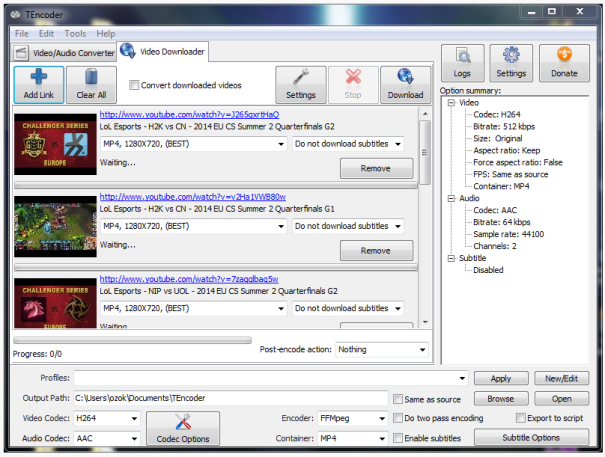Click Open output folder button
The width and height of the screenshot is (605, 457).
561,399
